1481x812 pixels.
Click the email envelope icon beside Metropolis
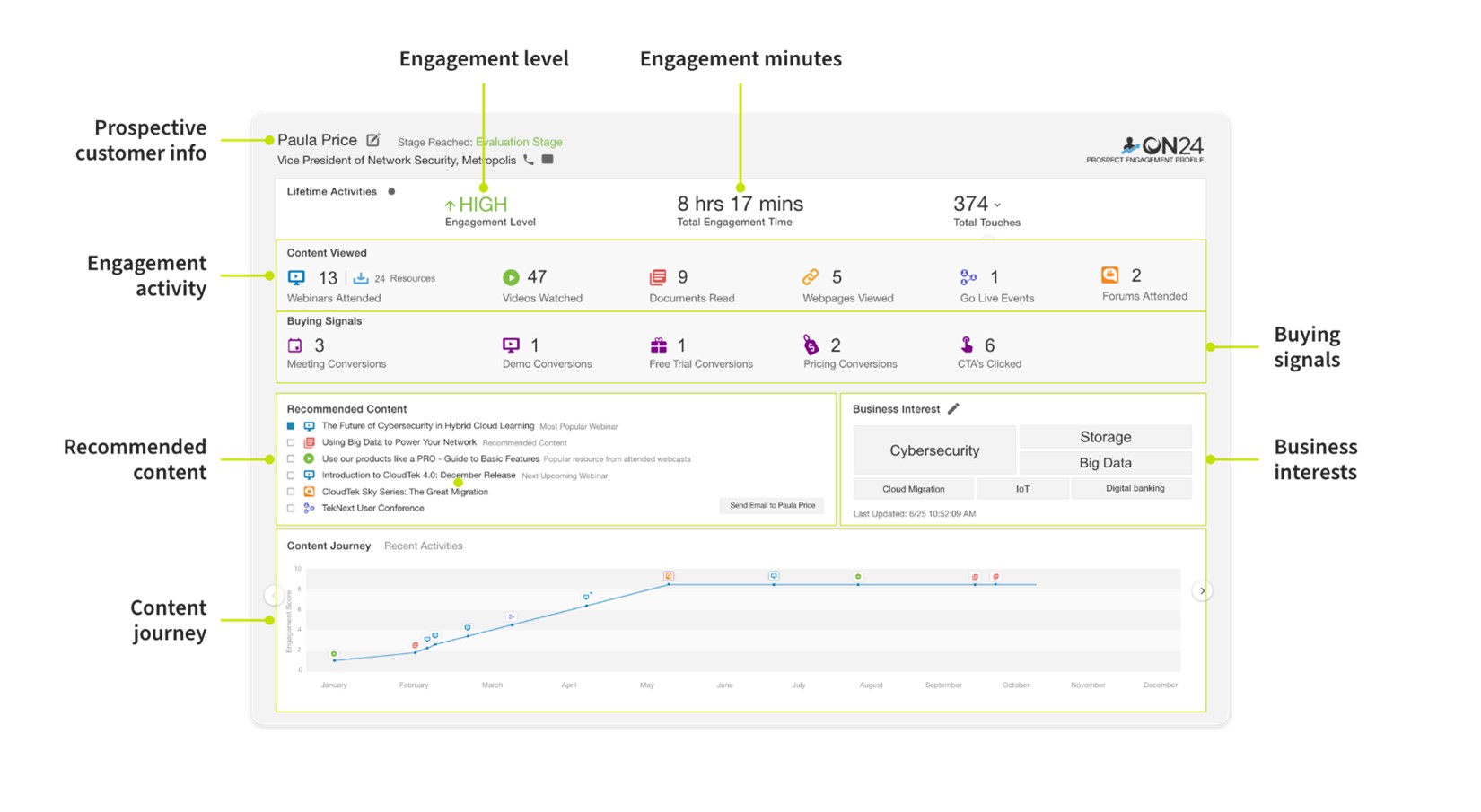pyautogui.click(x=548, y=160)
